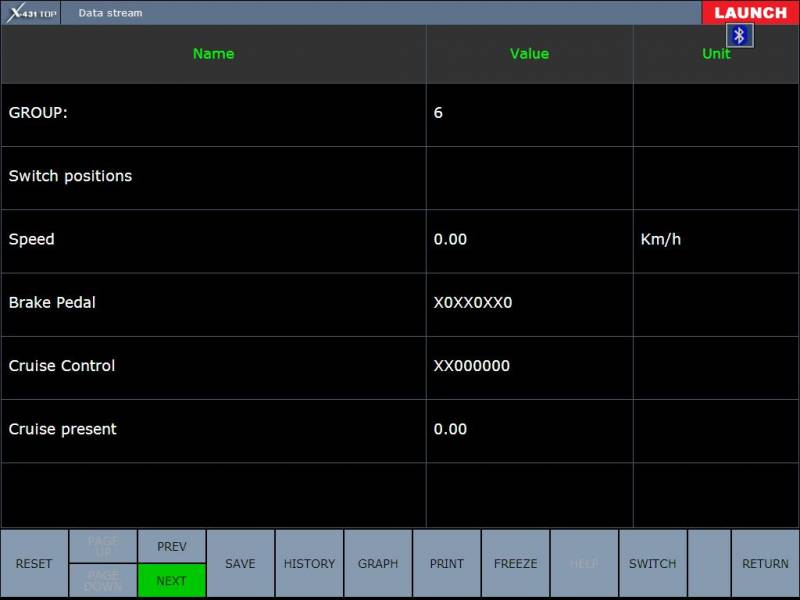The image size is (800, 600).
Task: Save the data stream with SAVE
Action: click(240, 564)
